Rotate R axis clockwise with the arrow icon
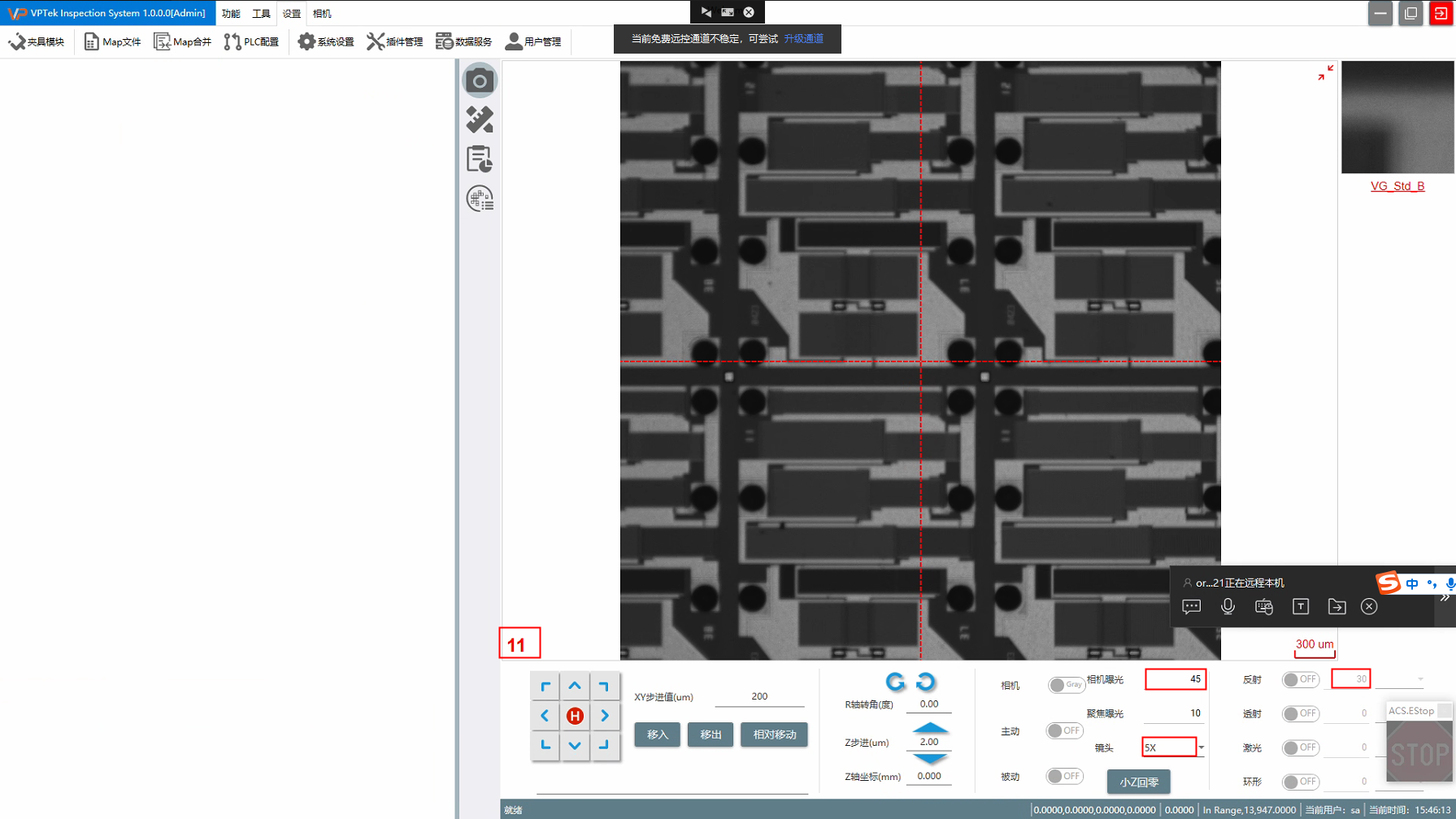Viewport: 1456px width, 819px height. pyautogui.click(x=895, y=682)
